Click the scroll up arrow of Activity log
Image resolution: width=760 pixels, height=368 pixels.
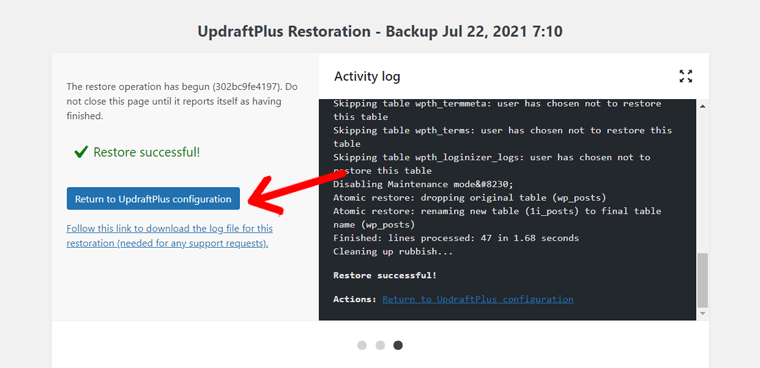point(702,106)
